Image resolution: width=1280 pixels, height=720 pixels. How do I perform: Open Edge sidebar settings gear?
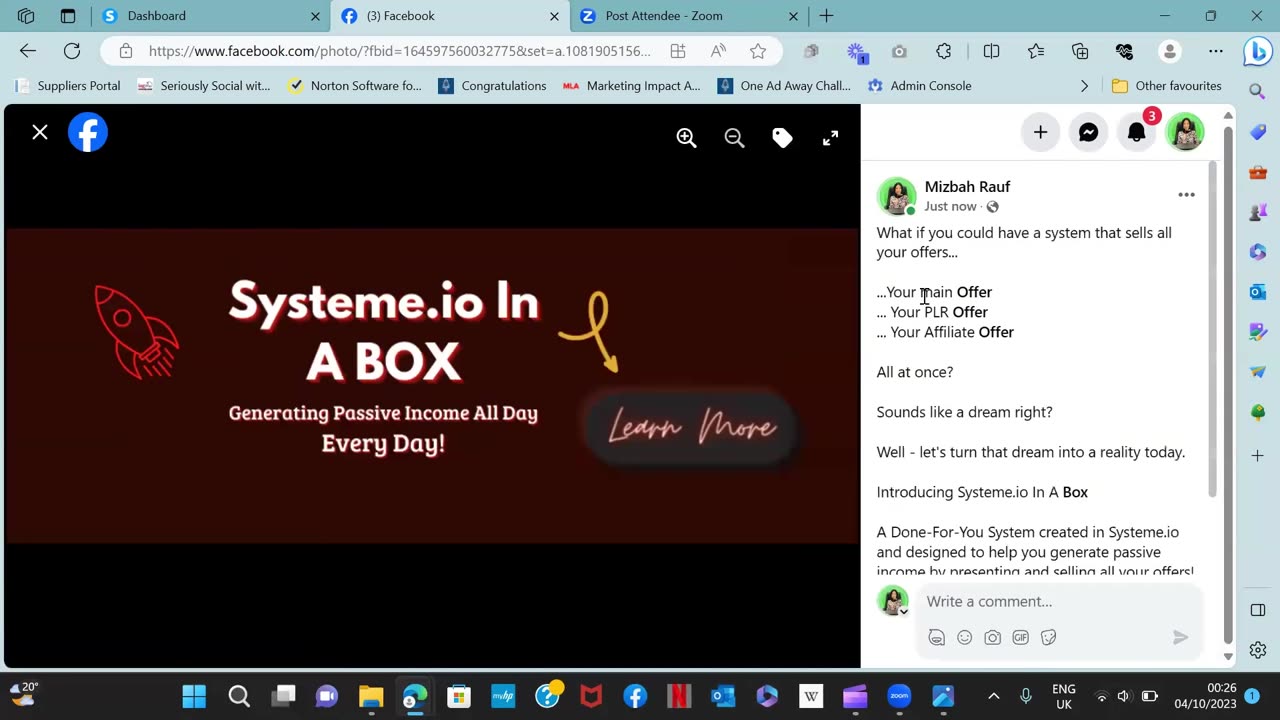1258,650
